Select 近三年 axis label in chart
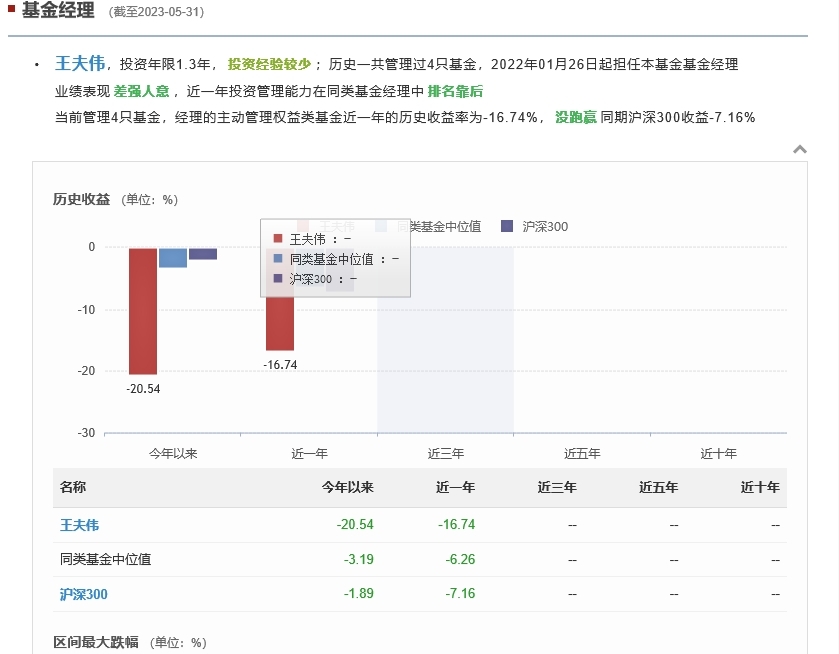 click(445, 454)
